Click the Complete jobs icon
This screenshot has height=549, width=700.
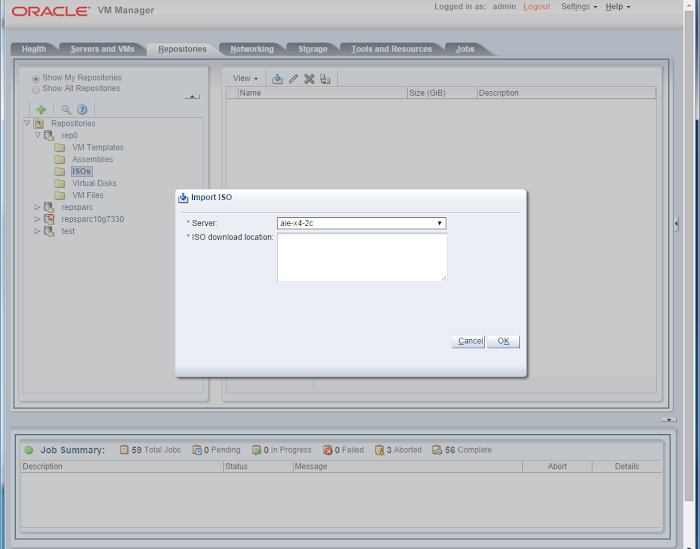437,450
